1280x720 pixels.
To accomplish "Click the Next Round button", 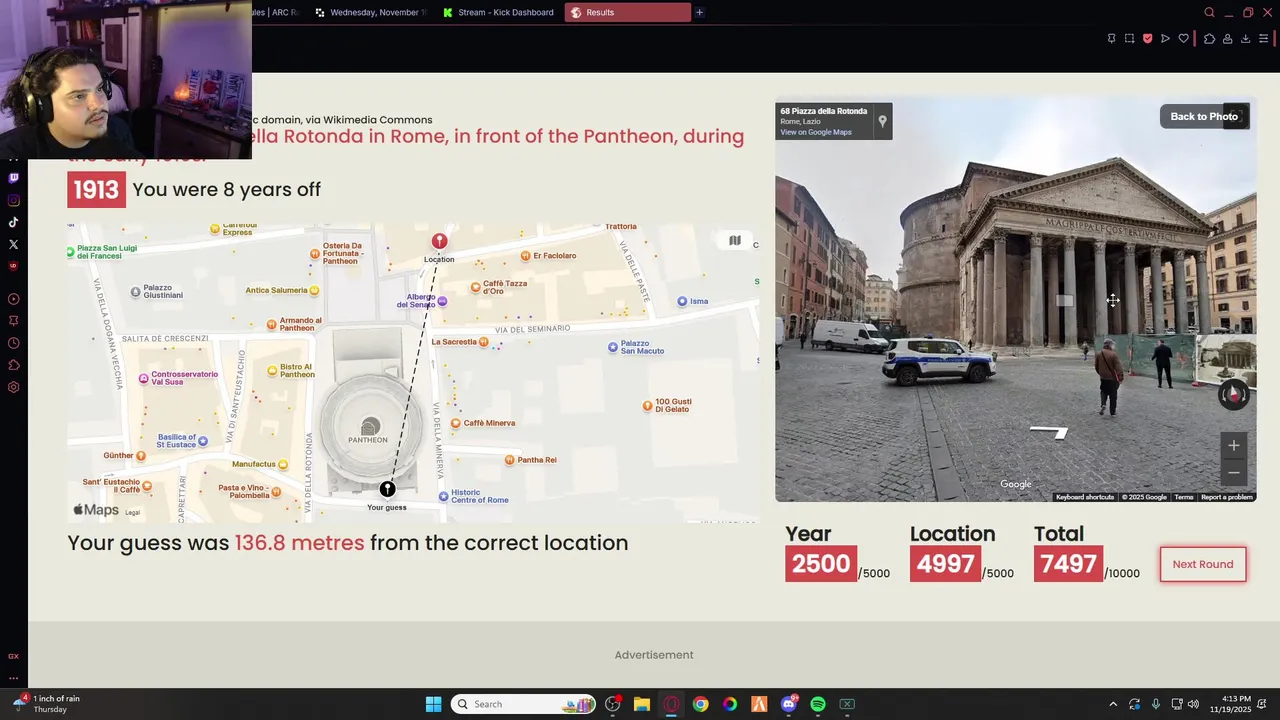I will (x=1202, y=564).
